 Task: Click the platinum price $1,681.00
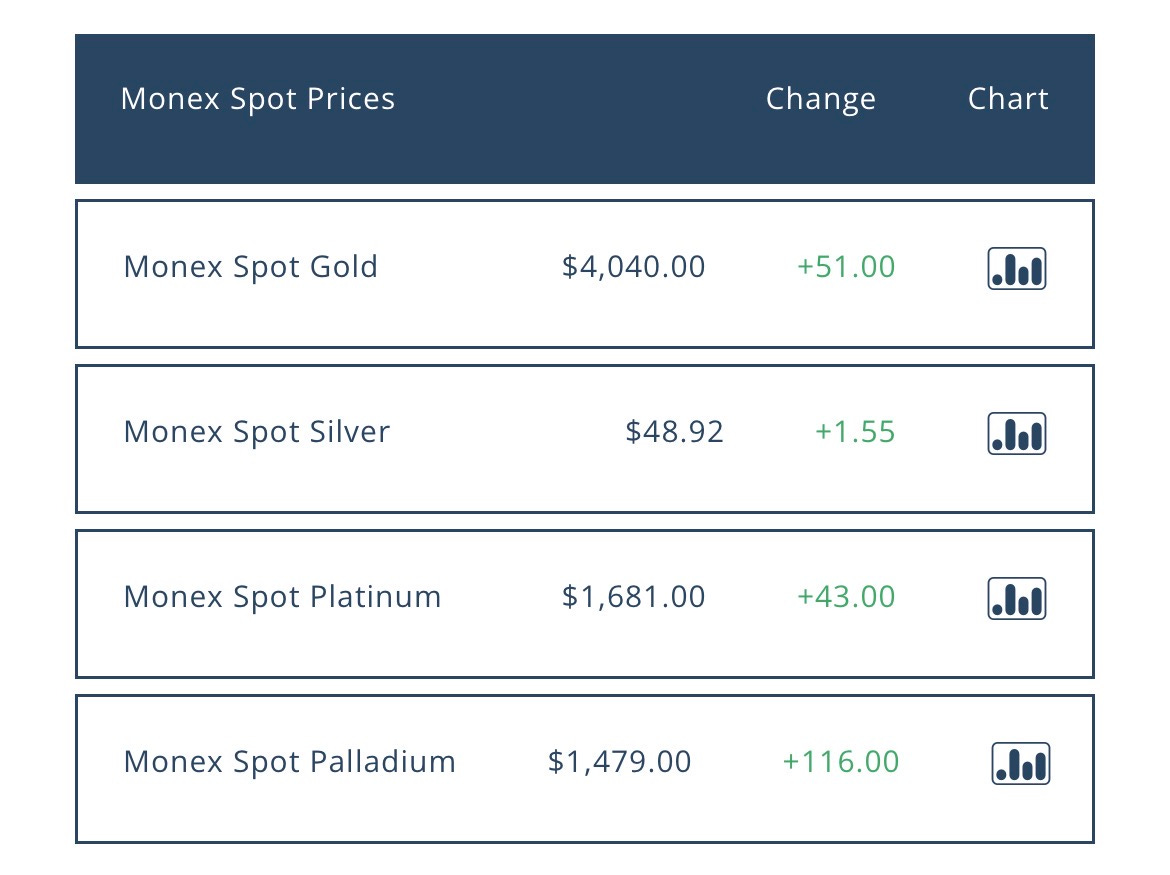click(633, 597)
